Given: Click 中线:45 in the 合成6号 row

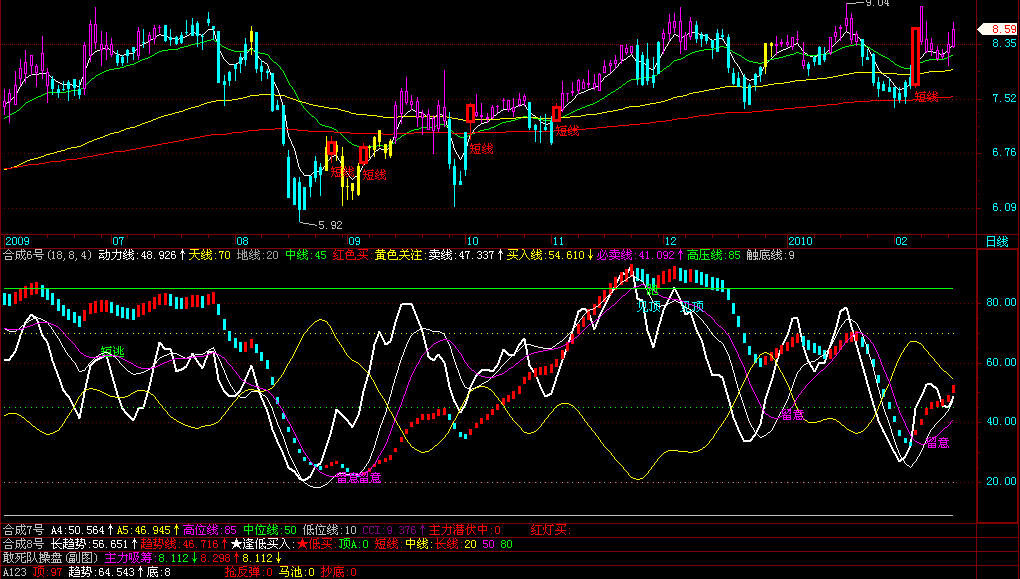Looking at the screenshot, I should (x=306, y=255).
